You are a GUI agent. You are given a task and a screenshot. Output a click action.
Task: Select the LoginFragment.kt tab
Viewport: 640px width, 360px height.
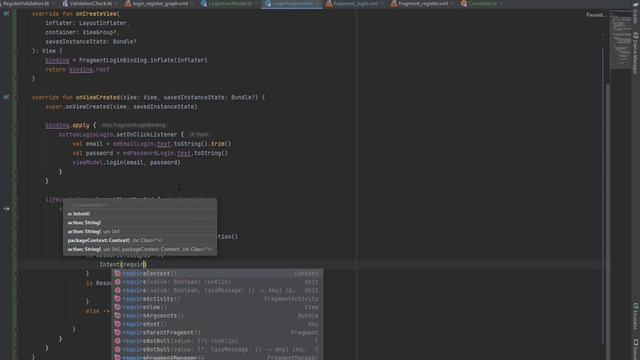(293, 4)
